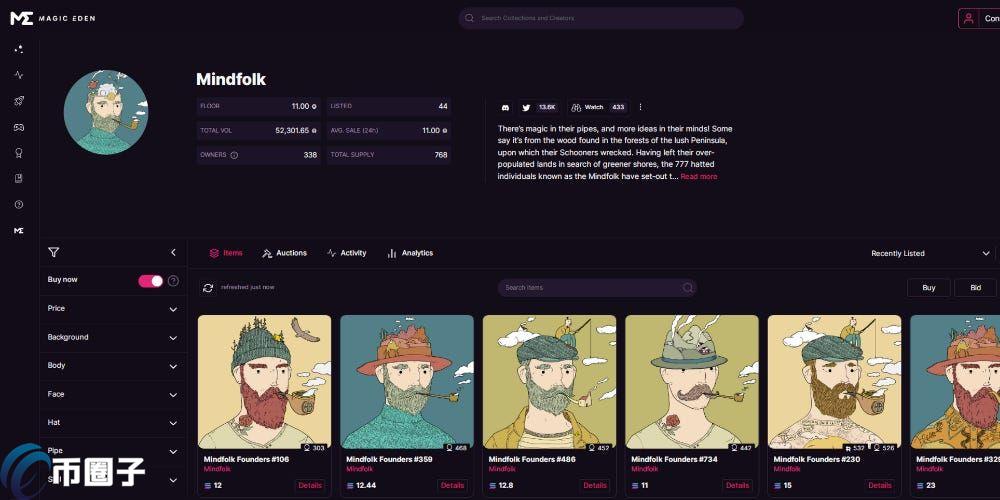This screenshot has height=500, width=1000.
Task: Open the Twitter link icon
Action: point(526,107)
